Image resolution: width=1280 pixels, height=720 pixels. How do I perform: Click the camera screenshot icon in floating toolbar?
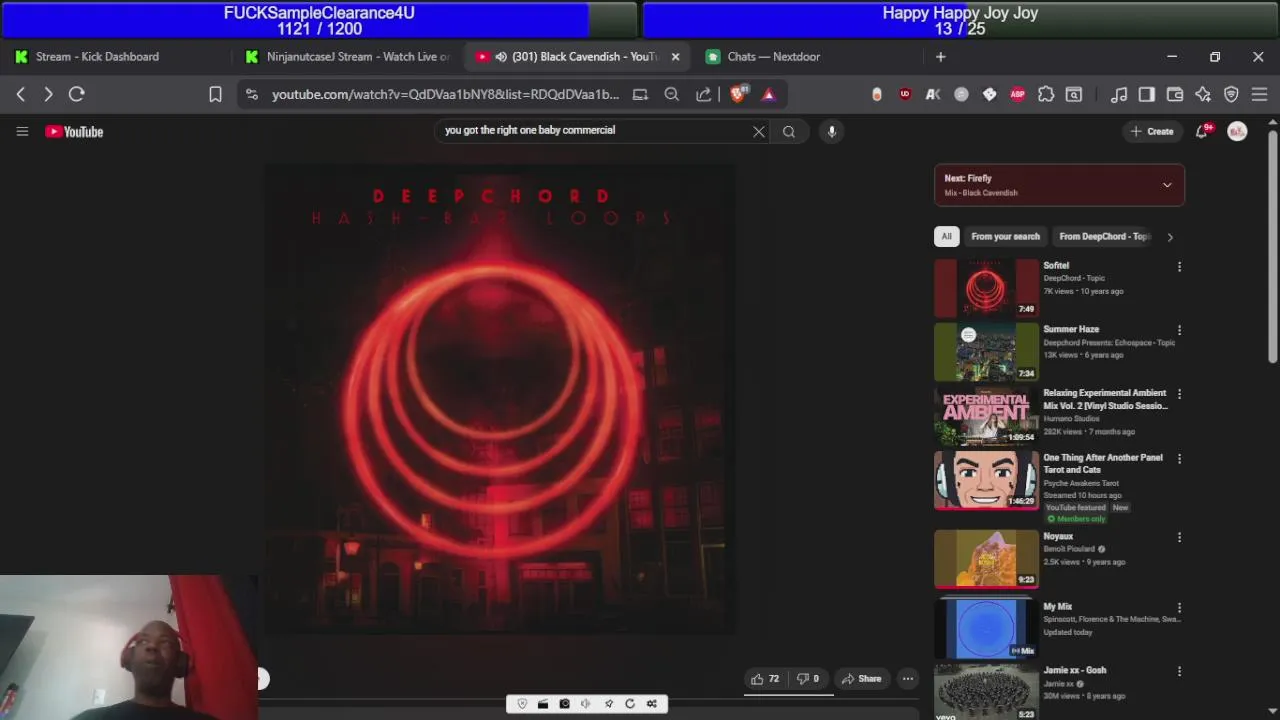pyautogui.click(x=565, y=704)
